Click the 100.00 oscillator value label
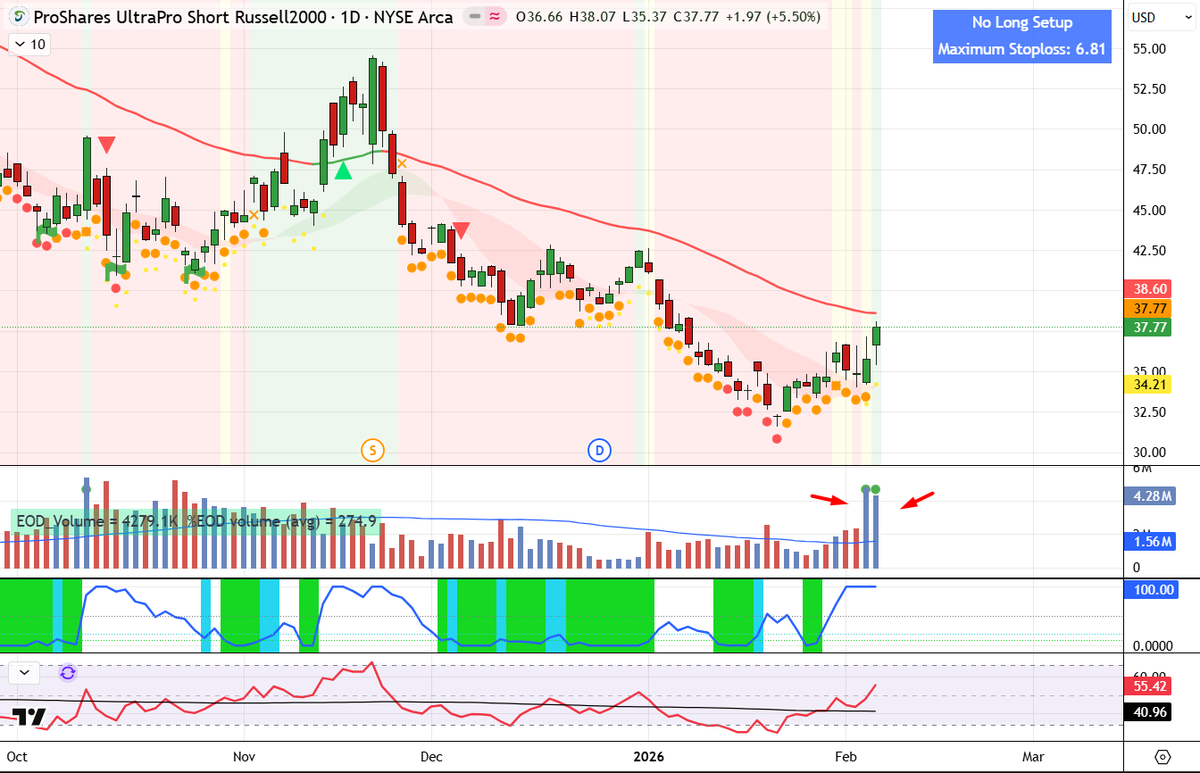1200x773 pixels. click(1152, 590)
